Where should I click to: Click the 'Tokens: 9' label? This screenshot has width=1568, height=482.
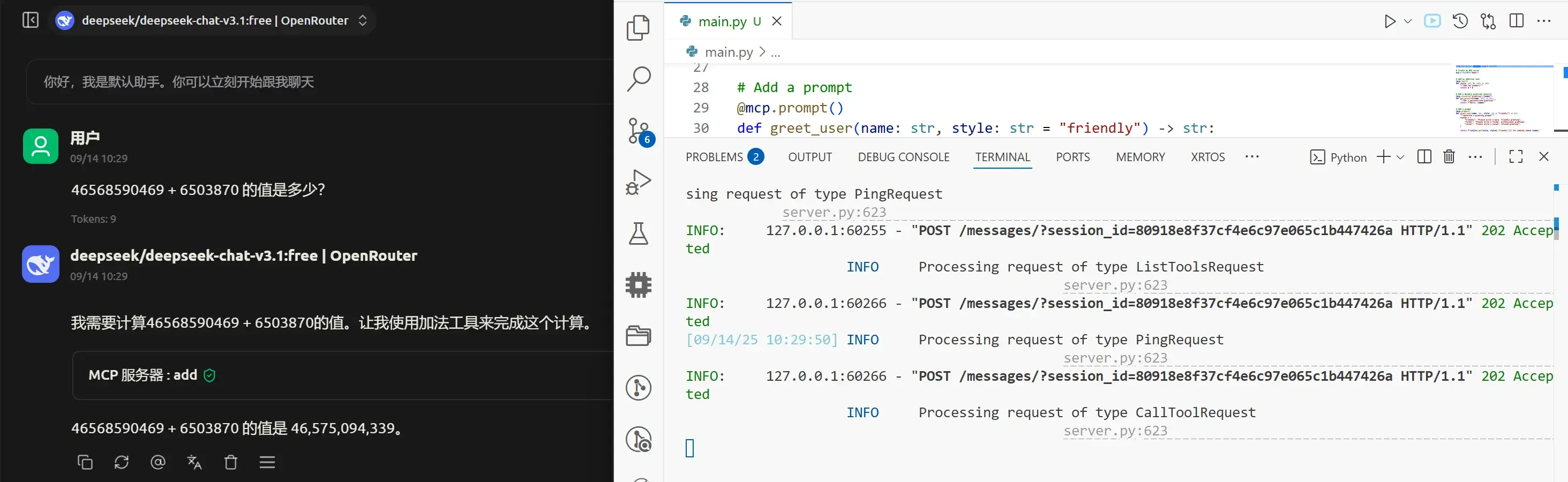93,219
